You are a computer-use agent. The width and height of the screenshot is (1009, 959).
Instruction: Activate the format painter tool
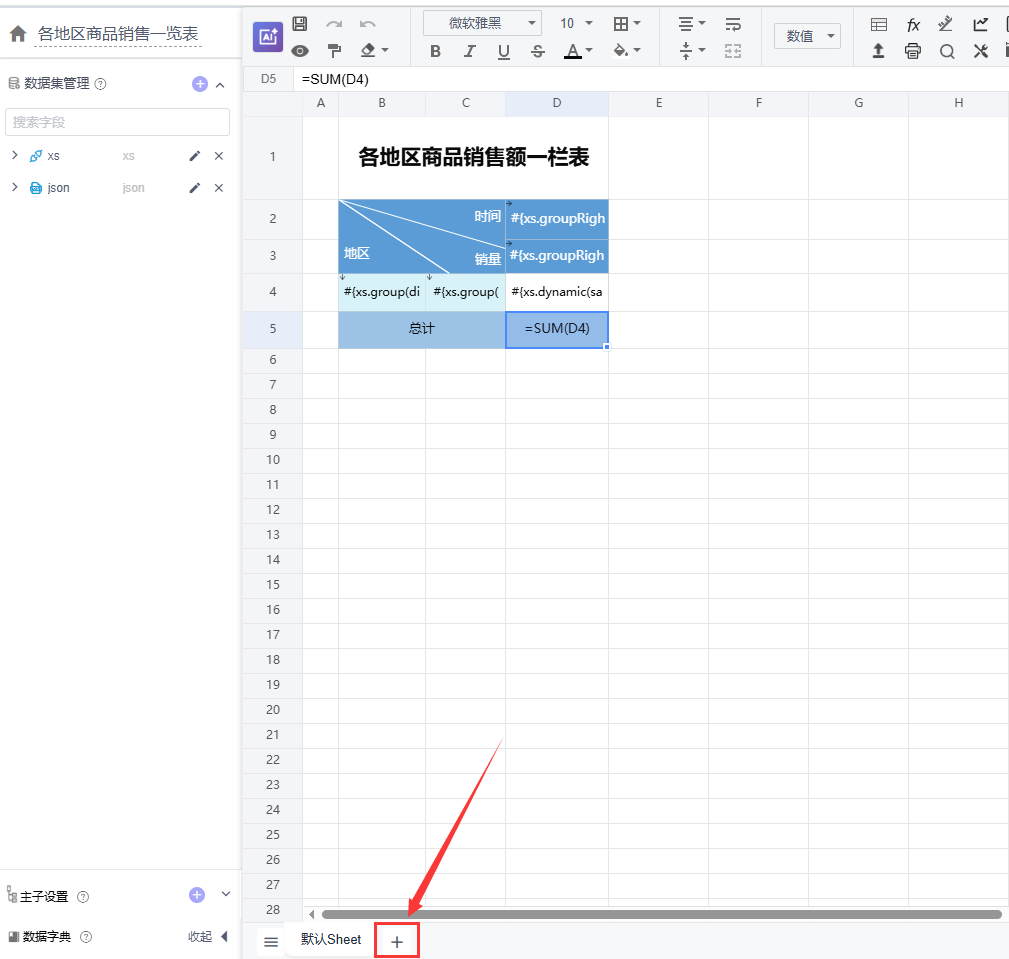click(334, 51)
